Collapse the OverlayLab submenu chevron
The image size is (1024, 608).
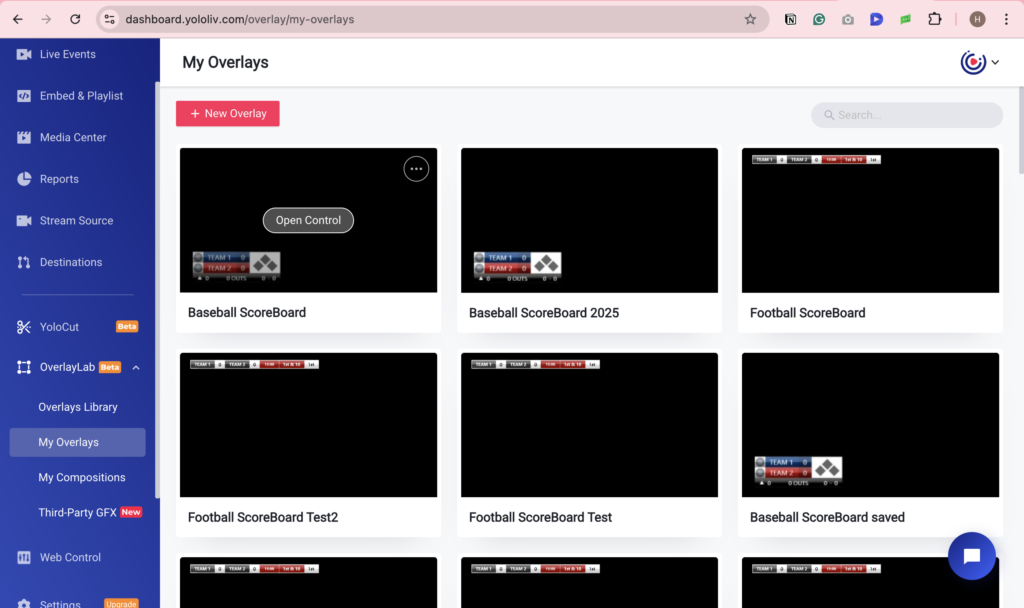point(136,368)
